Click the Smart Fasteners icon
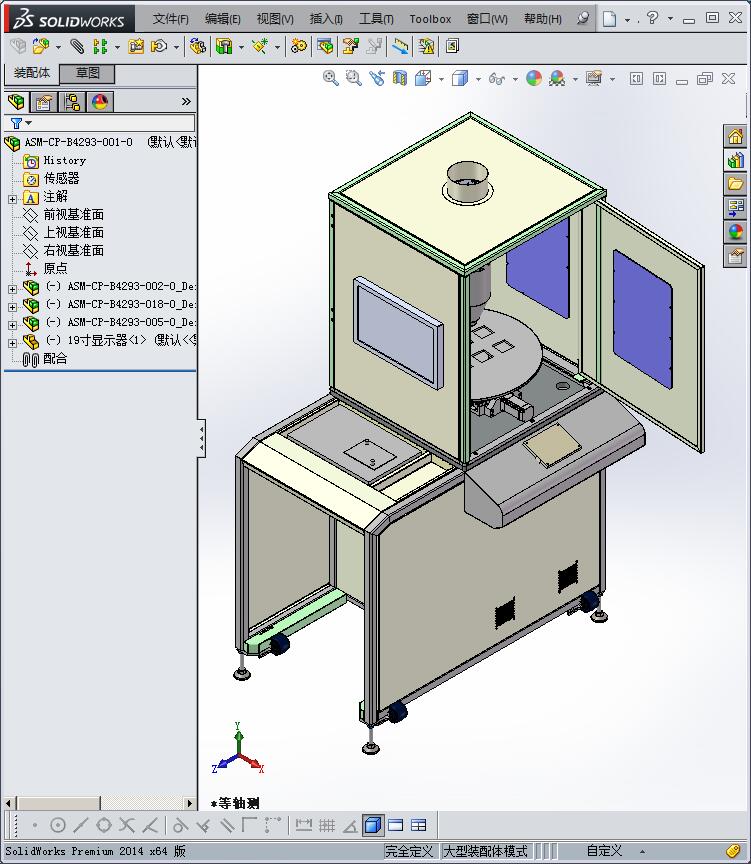Image resolution: width=751 pixels, height=864 pixels. pos(136,46)
